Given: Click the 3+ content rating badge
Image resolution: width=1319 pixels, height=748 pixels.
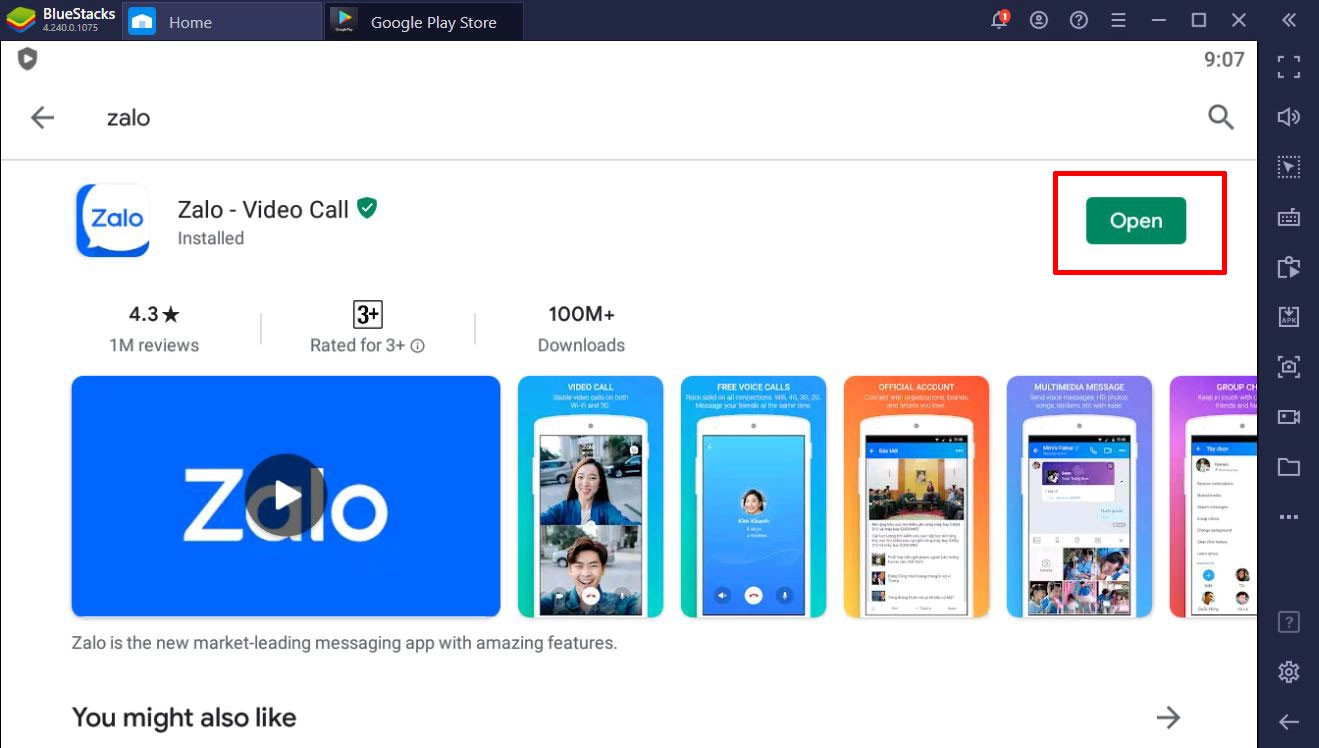Looking at the screenshot, I should coord(368,314).
